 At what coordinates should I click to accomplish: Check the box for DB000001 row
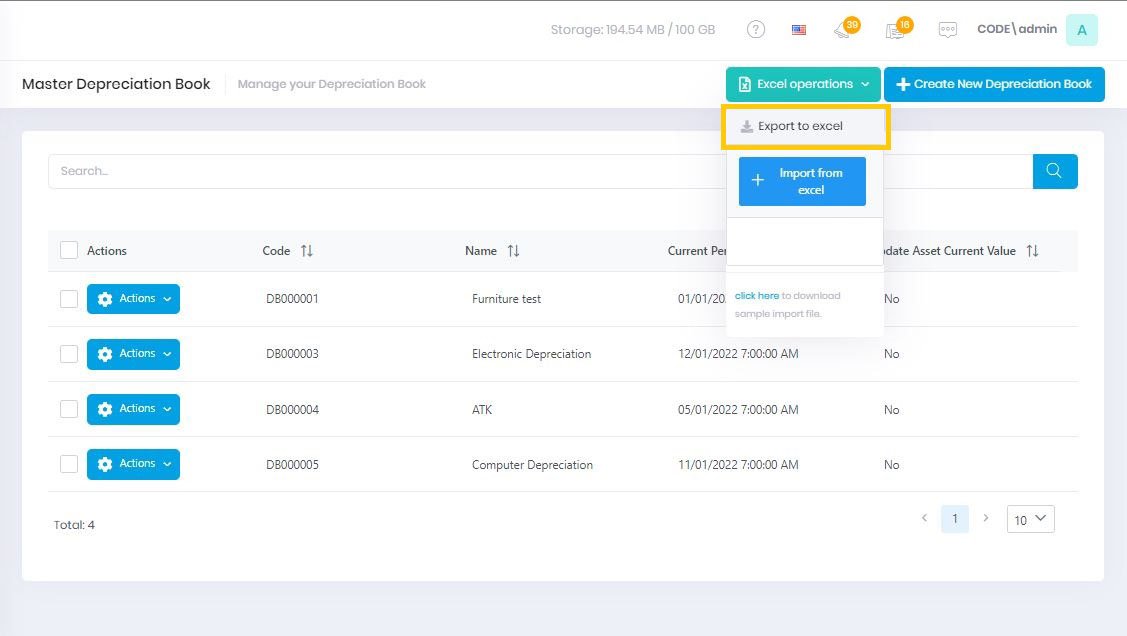(69, 299)
